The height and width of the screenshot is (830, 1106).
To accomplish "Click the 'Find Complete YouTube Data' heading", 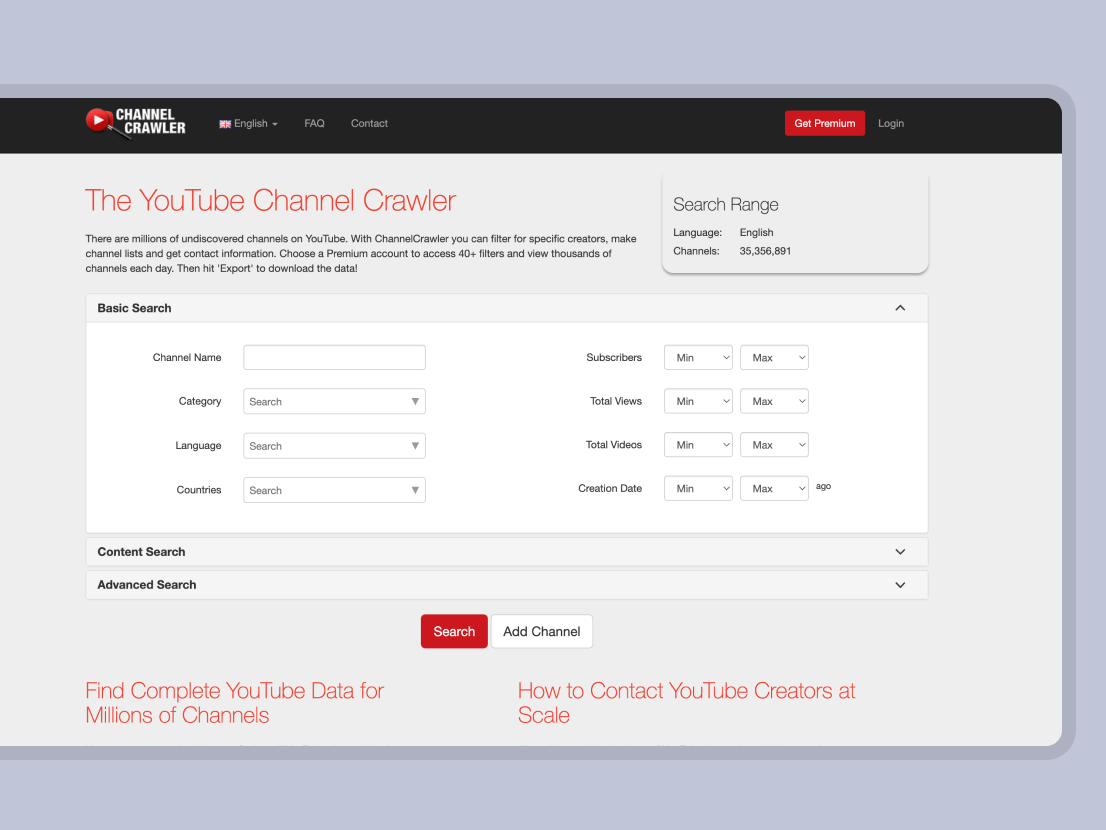I will point(234,702).
